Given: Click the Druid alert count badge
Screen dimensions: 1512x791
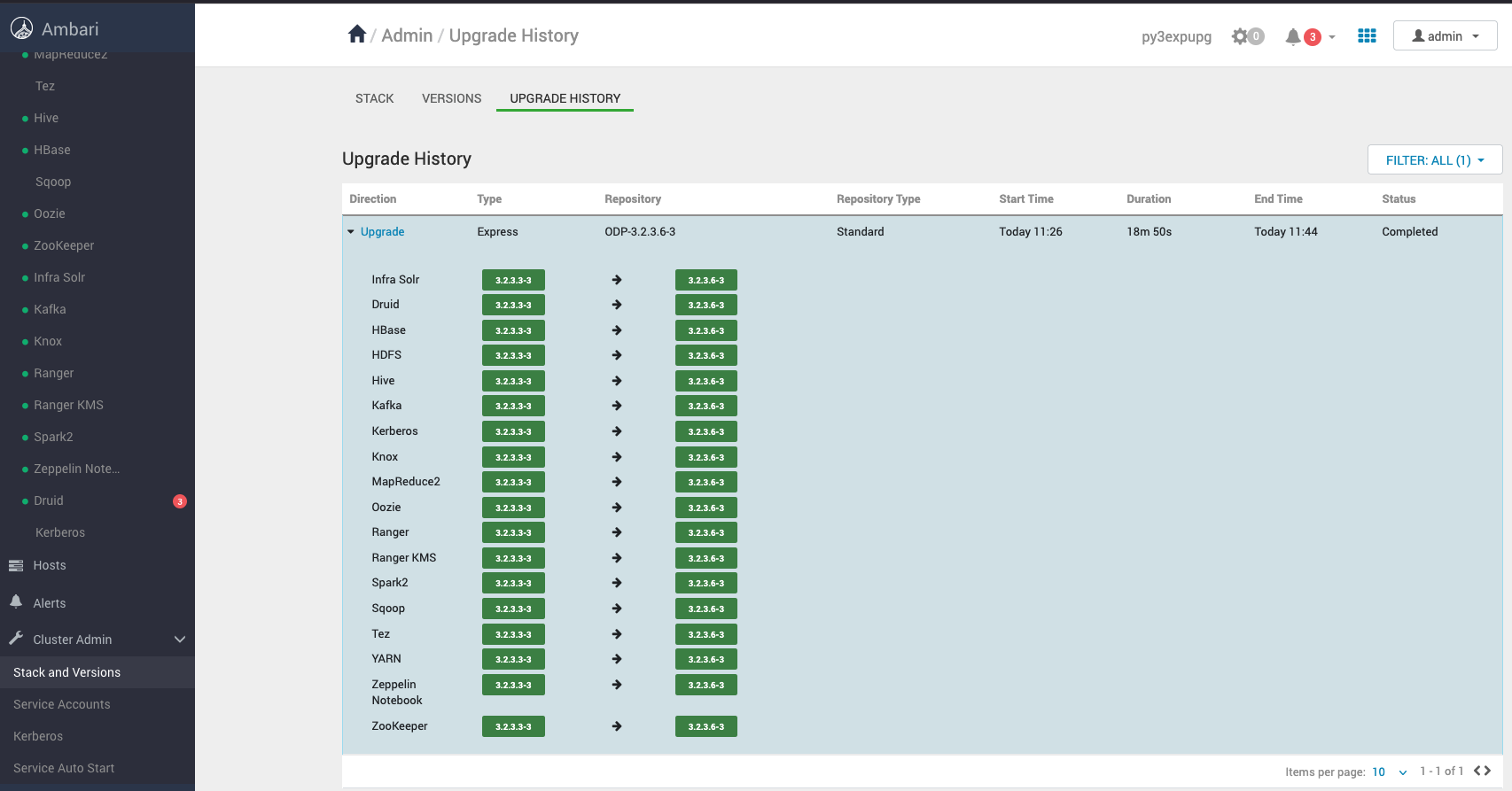Looking at the screenshot, I should tap(180, 501).
